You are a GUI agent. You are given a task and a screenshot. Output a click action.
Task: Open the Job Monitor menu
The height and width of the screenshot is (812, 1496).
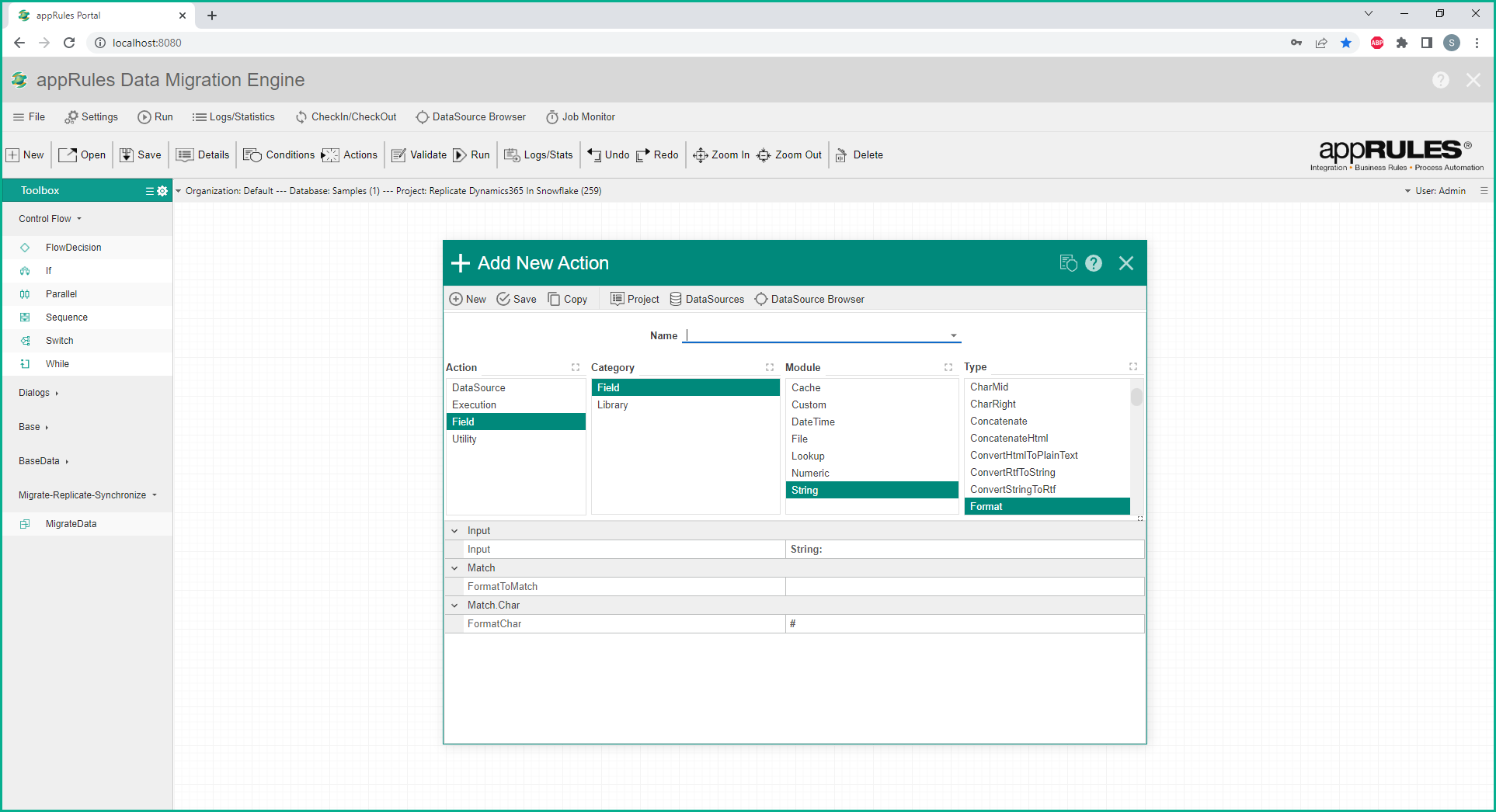[x=580, y=117]
